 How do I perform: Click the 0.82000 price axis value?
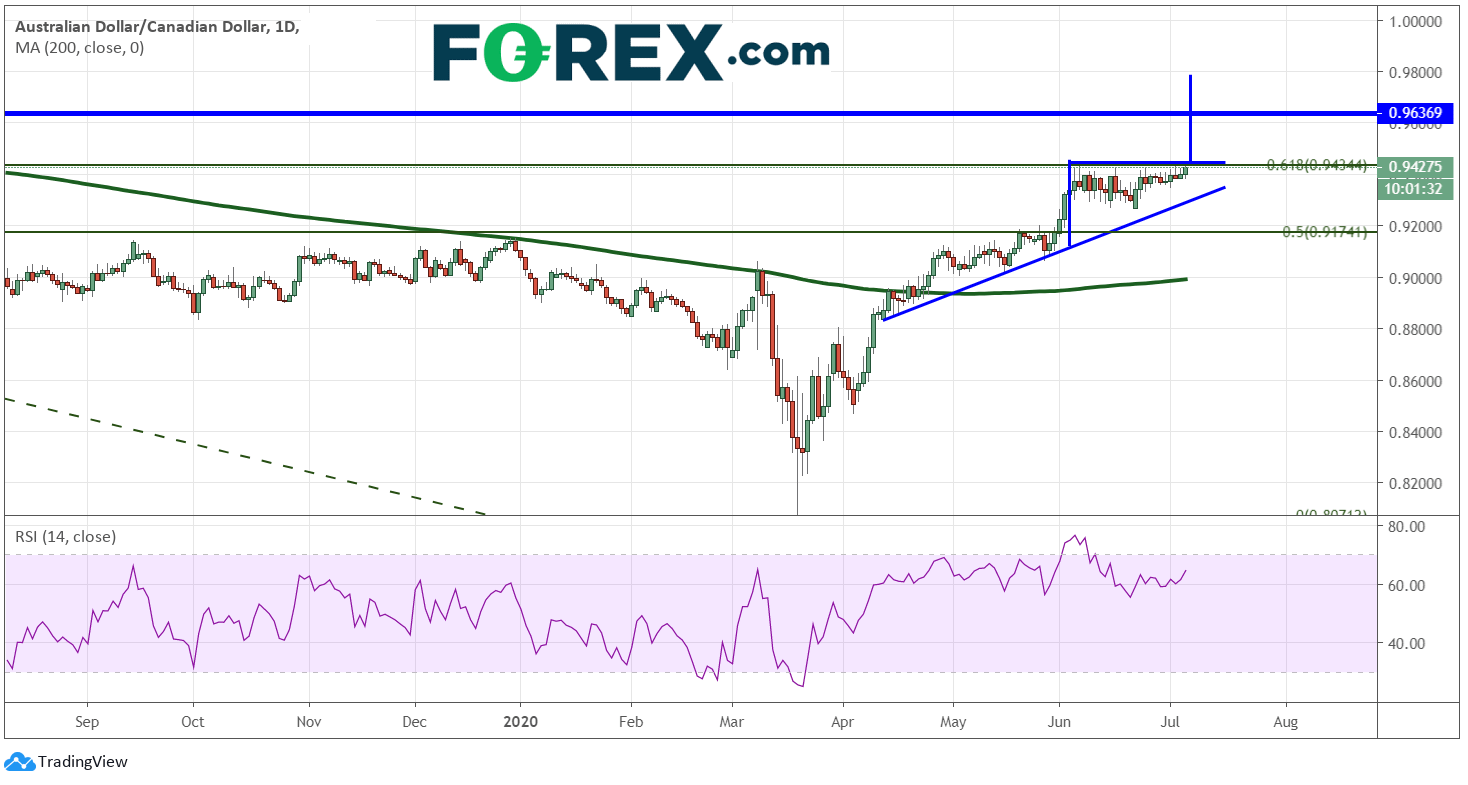pyautogui.click(x=1415, y=483)
